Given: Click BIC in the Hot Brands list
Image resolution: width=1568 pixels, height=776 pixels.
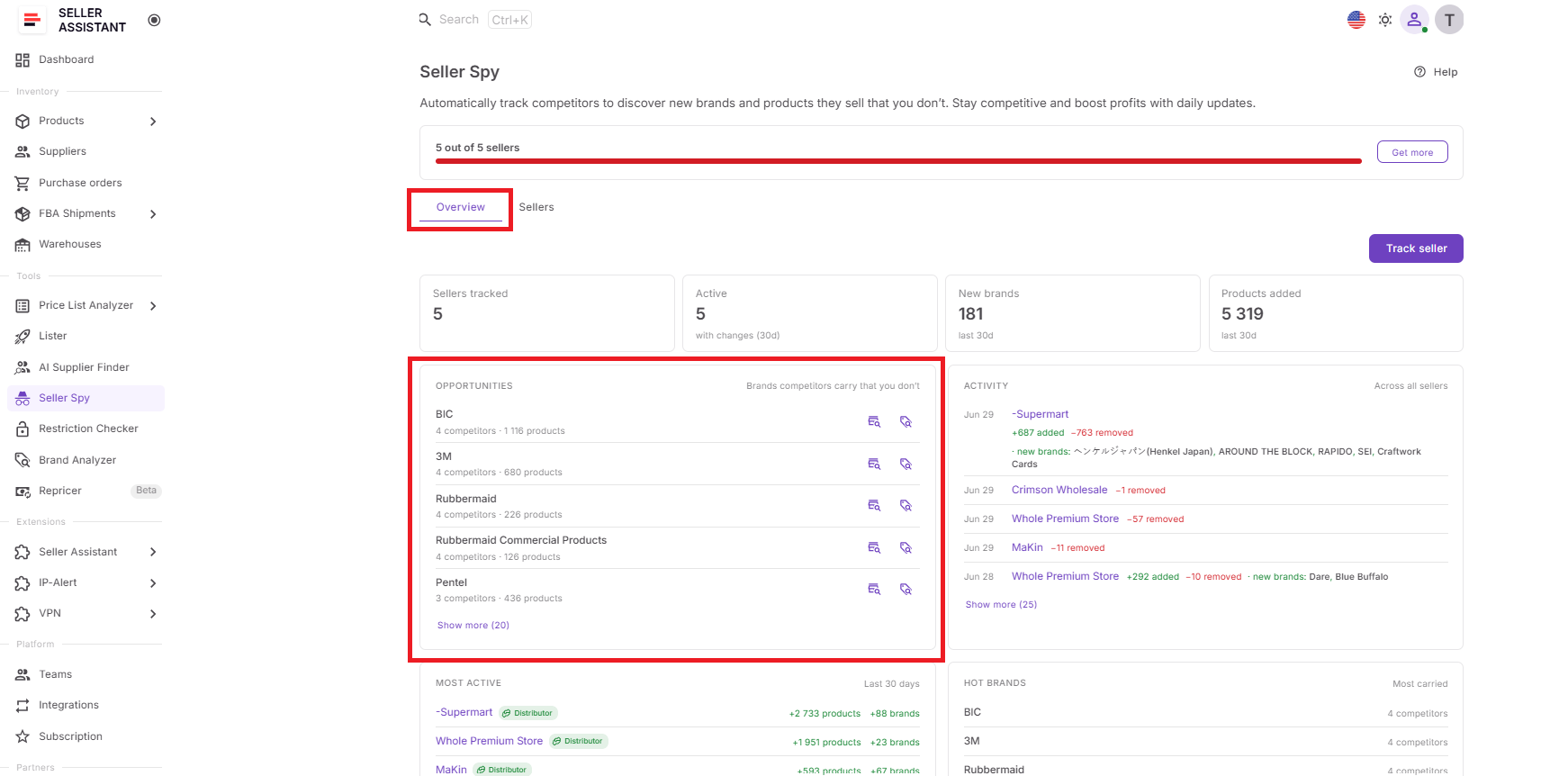Looking at the screenshot, I should point(972,712).
